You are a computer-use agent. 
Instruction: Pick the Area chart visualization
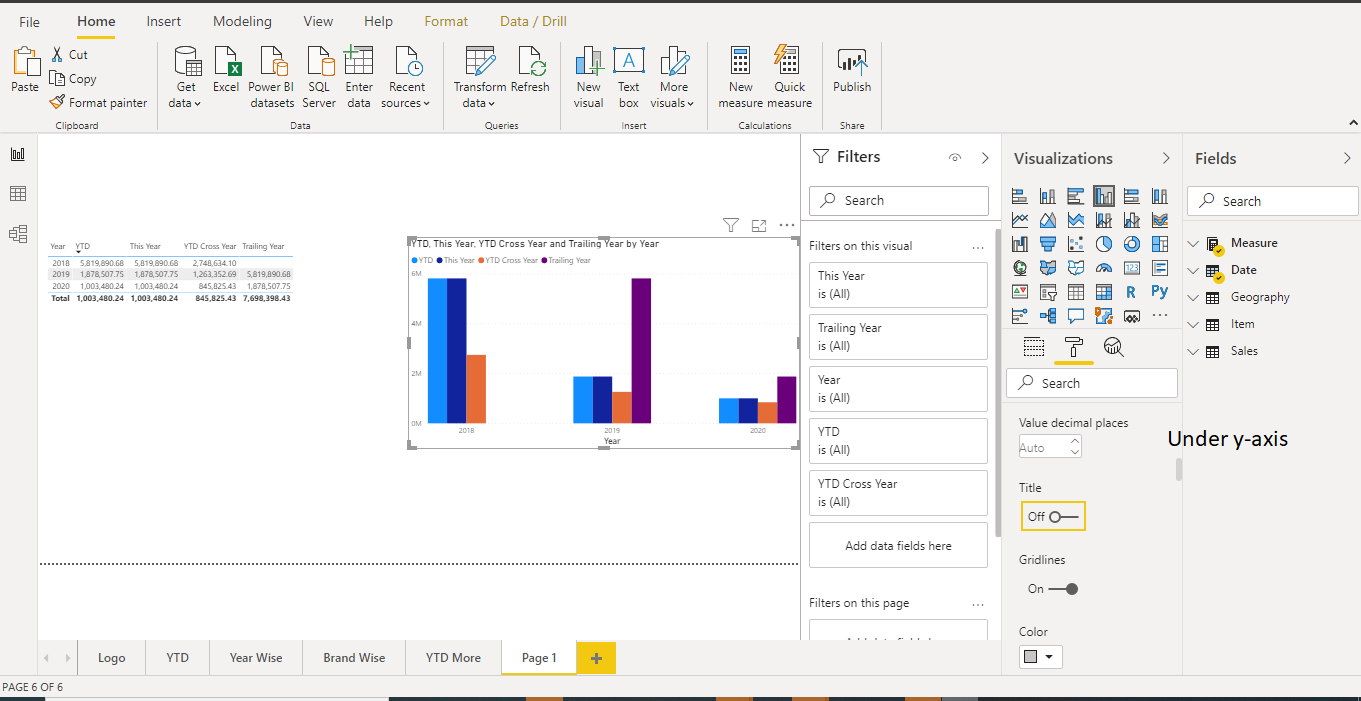coord(1048,220)
